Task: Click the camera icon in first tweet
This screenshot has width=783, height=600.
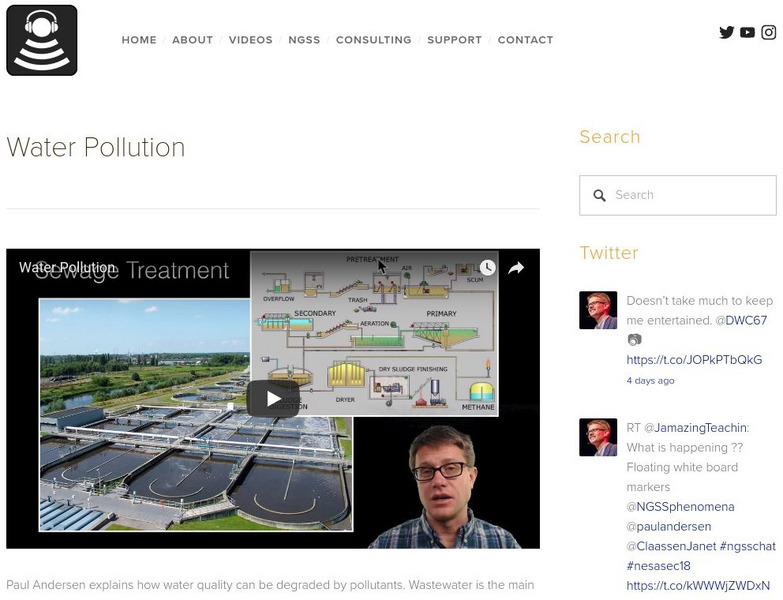Action: coord(634,340)
